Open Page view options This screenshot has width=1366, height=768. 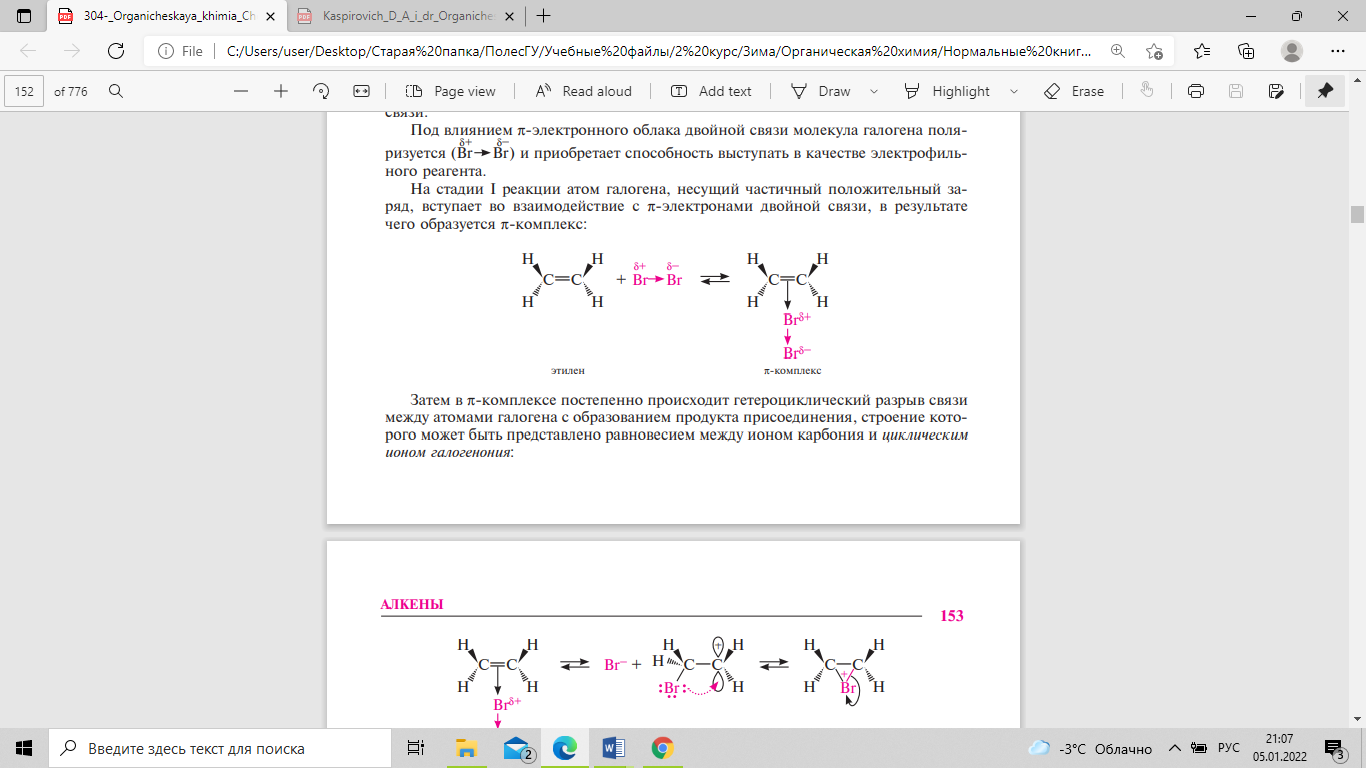coord(451,91)
